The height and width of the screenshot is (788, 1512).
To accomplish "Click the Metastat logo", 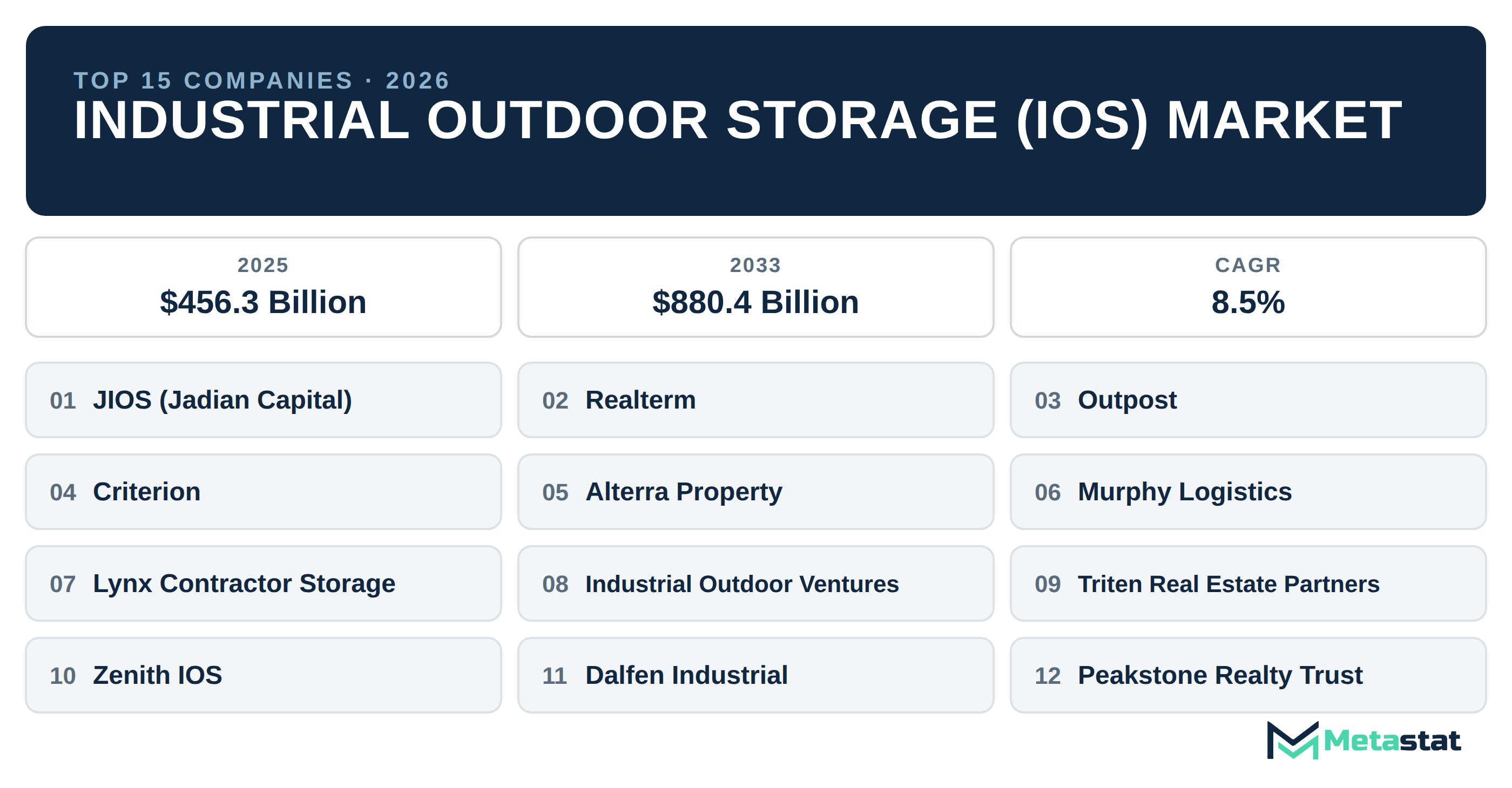I will pos(1363,741).
